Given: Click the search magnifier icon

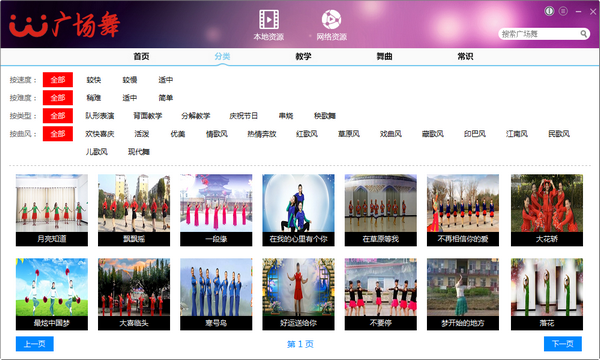Looking at the screenshot, I should (583, 34).
